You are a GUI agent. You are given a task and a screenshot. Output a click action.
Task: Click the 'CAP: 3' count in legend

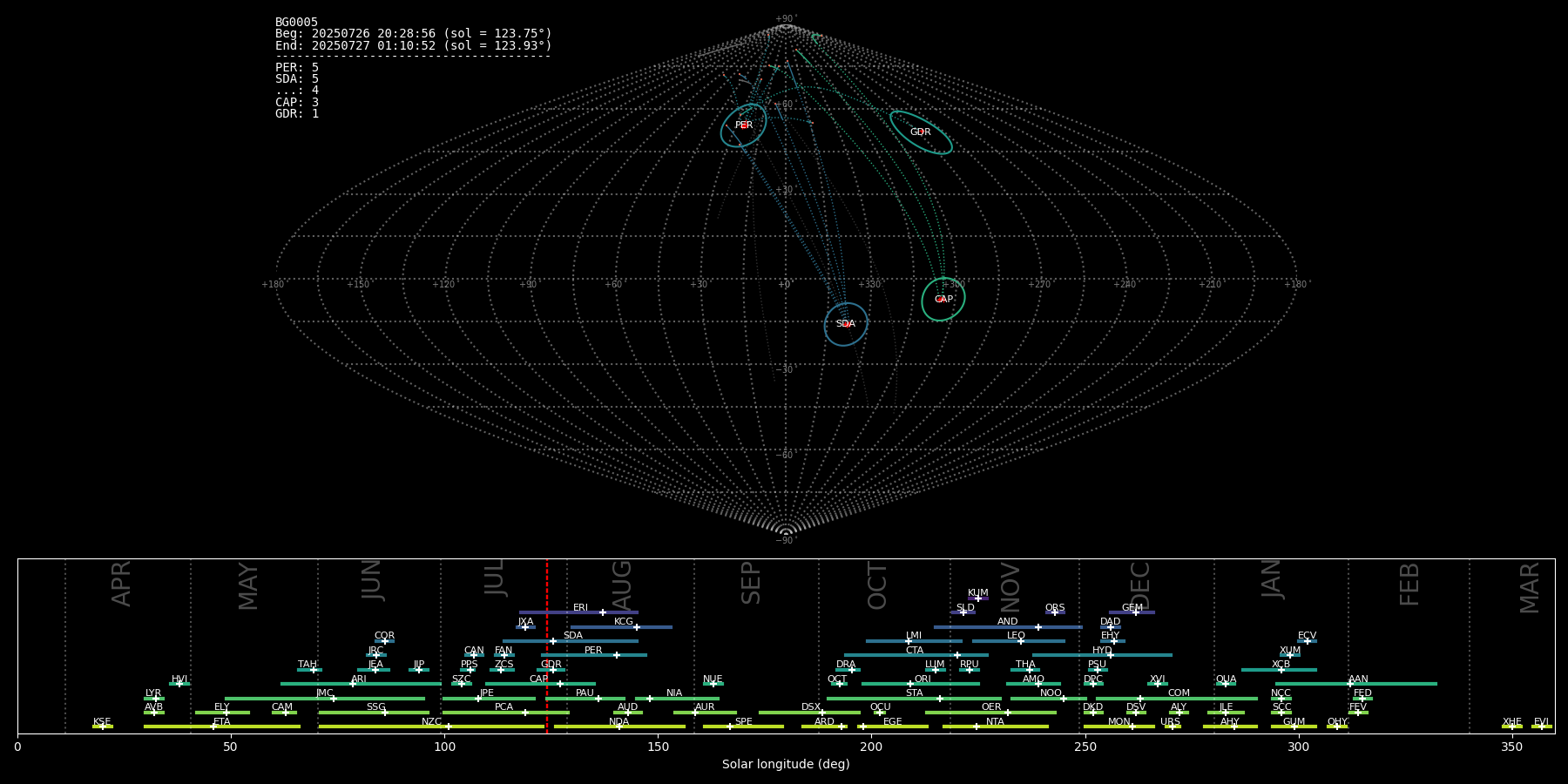pos(297,102)
